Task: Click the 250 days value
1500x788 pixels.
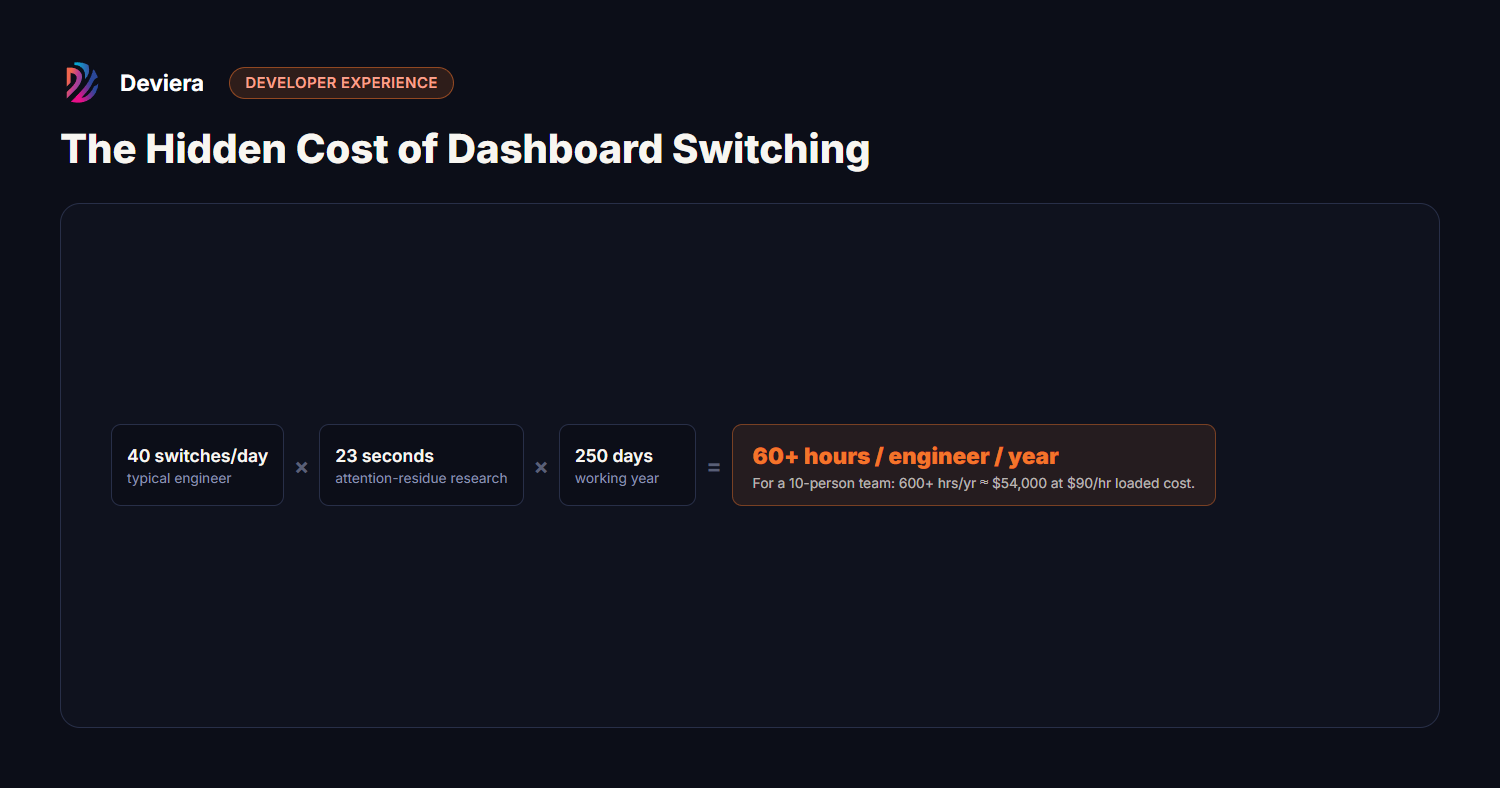Action: (614, 456)
